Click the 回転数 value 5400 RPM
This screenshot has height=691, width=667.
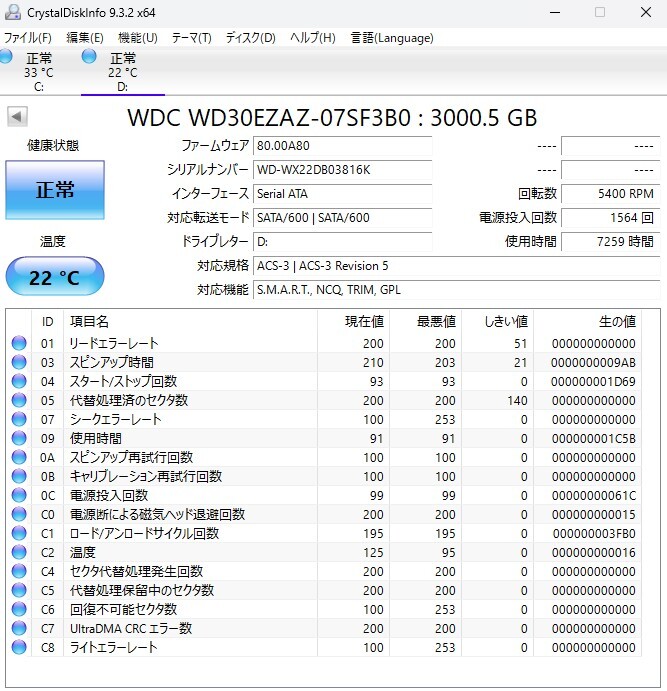pos(611,194)
